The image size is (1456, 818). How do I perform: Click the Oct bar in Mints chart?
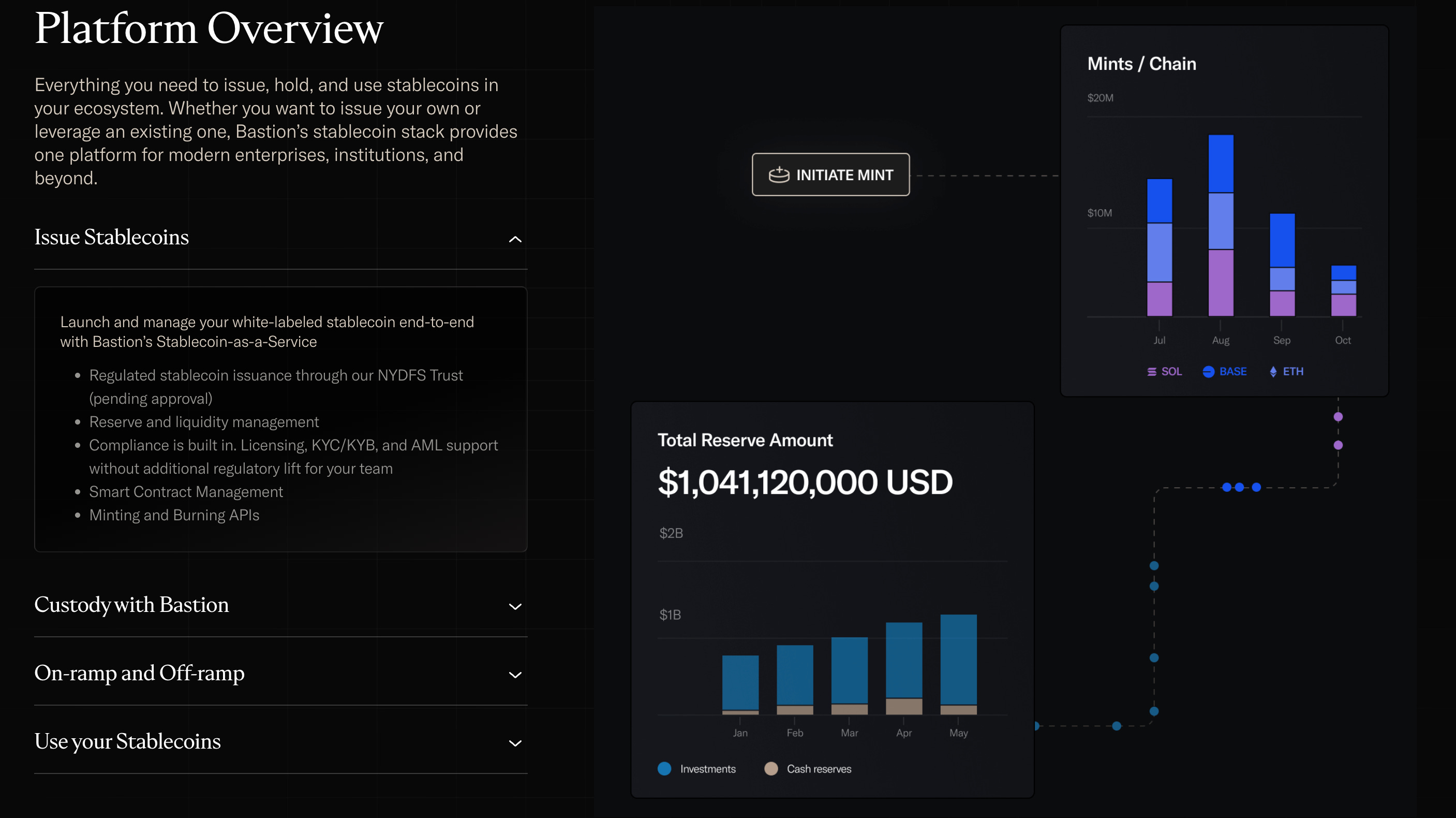click(1343, 290)
